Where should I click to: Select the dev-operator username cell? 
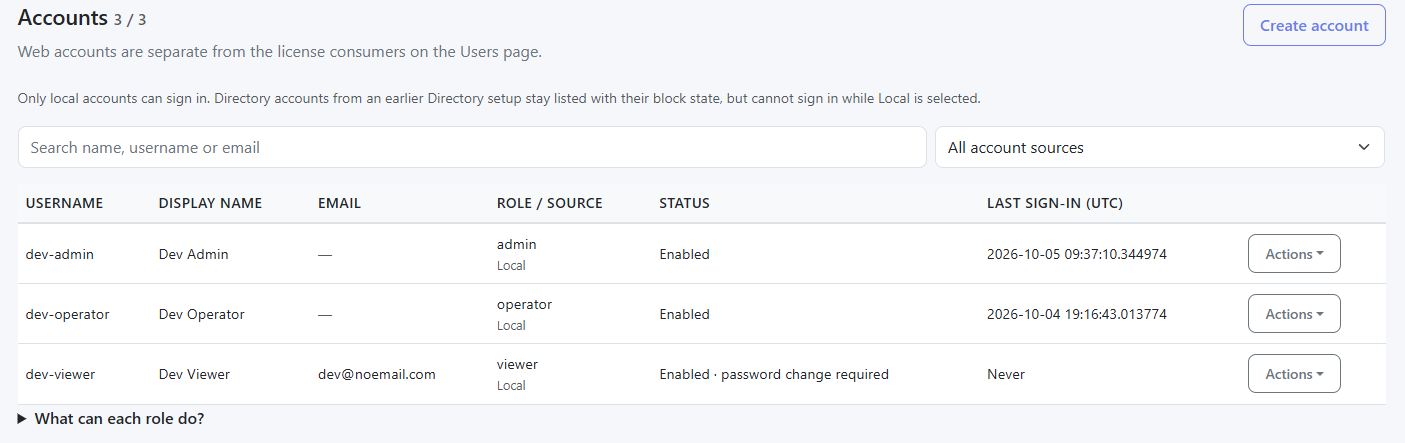(68, 314)
